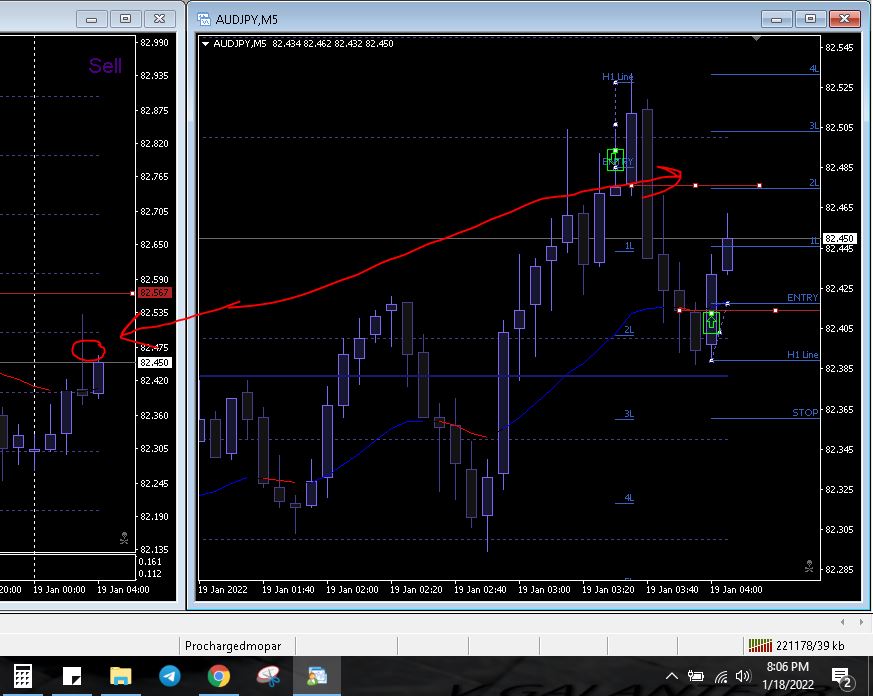Click the red 82.567 price tag
This screenshot has height=696, width=873.
click(155, 293)
